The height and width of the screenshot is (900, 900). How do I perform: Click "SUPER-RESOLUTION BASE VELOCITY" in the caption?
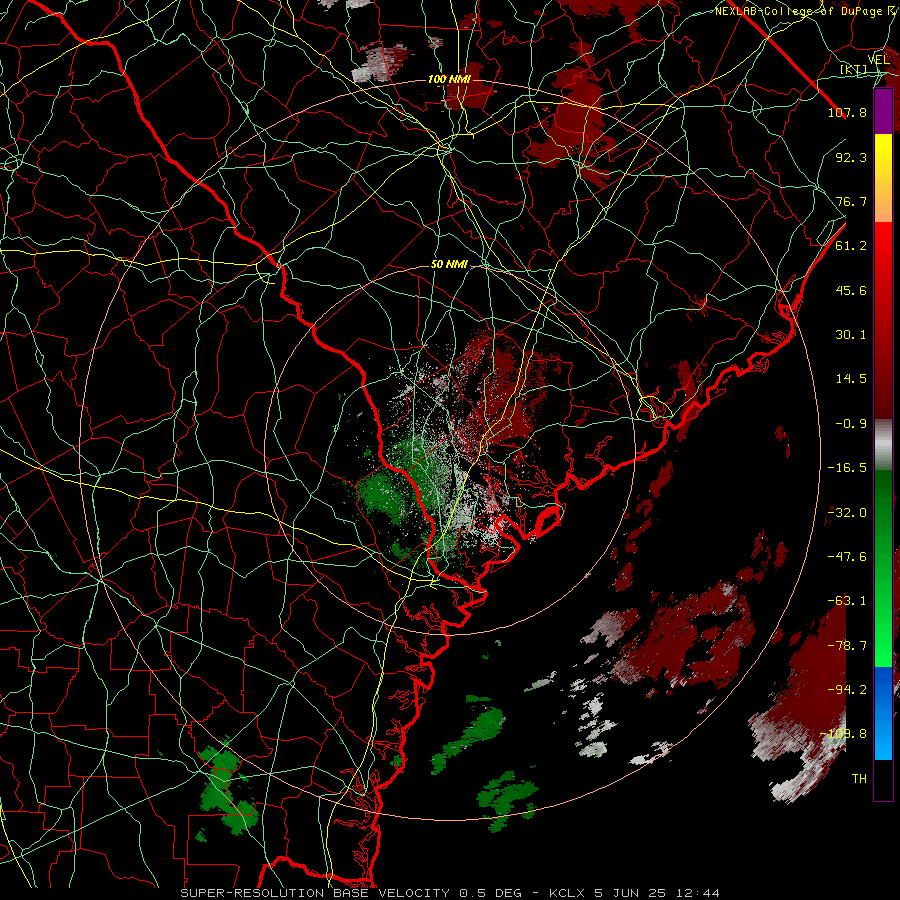tap(315, 893)
